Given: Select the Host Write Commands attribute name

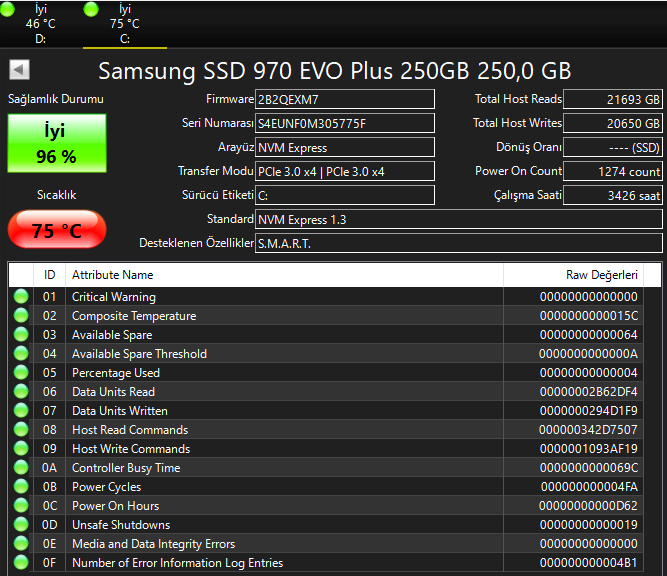Looking at the screenshot, I should click(131, 449).
